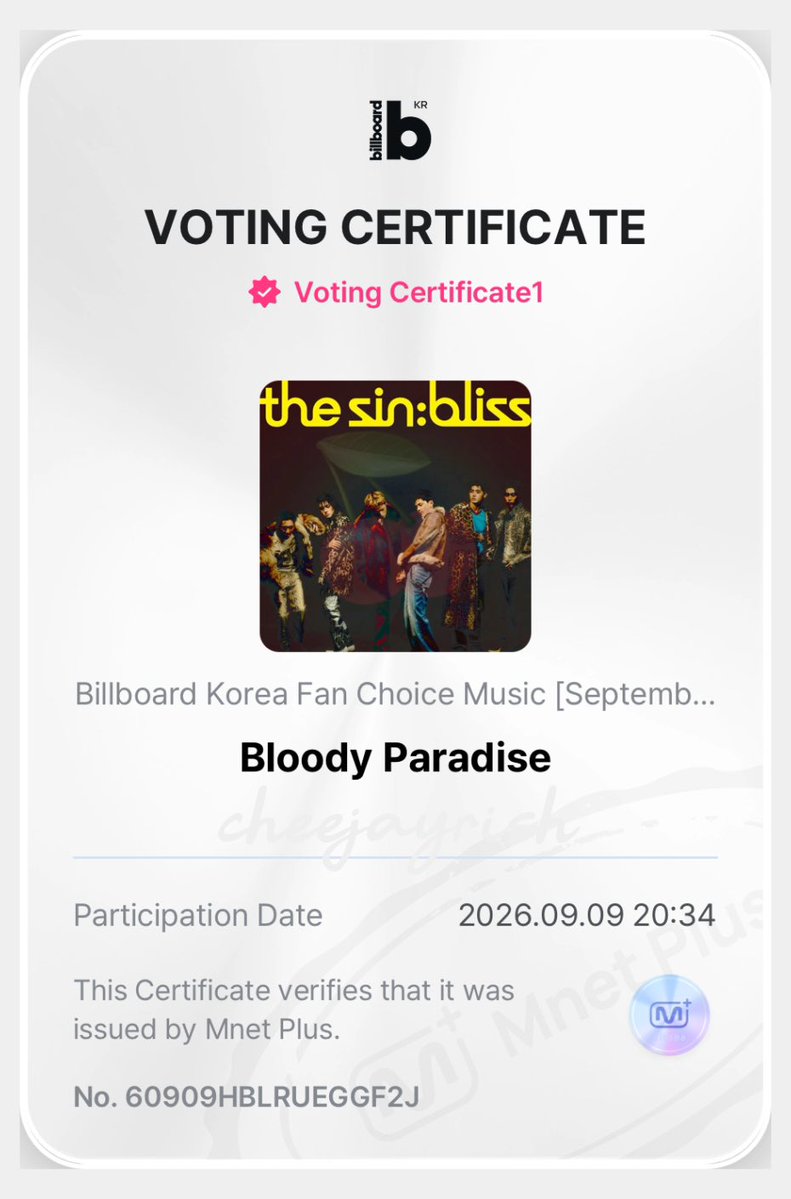Open the sin:bliss album cover
Image resolution: width=791 pixels, height=1199 pixels.
point(396,516)
